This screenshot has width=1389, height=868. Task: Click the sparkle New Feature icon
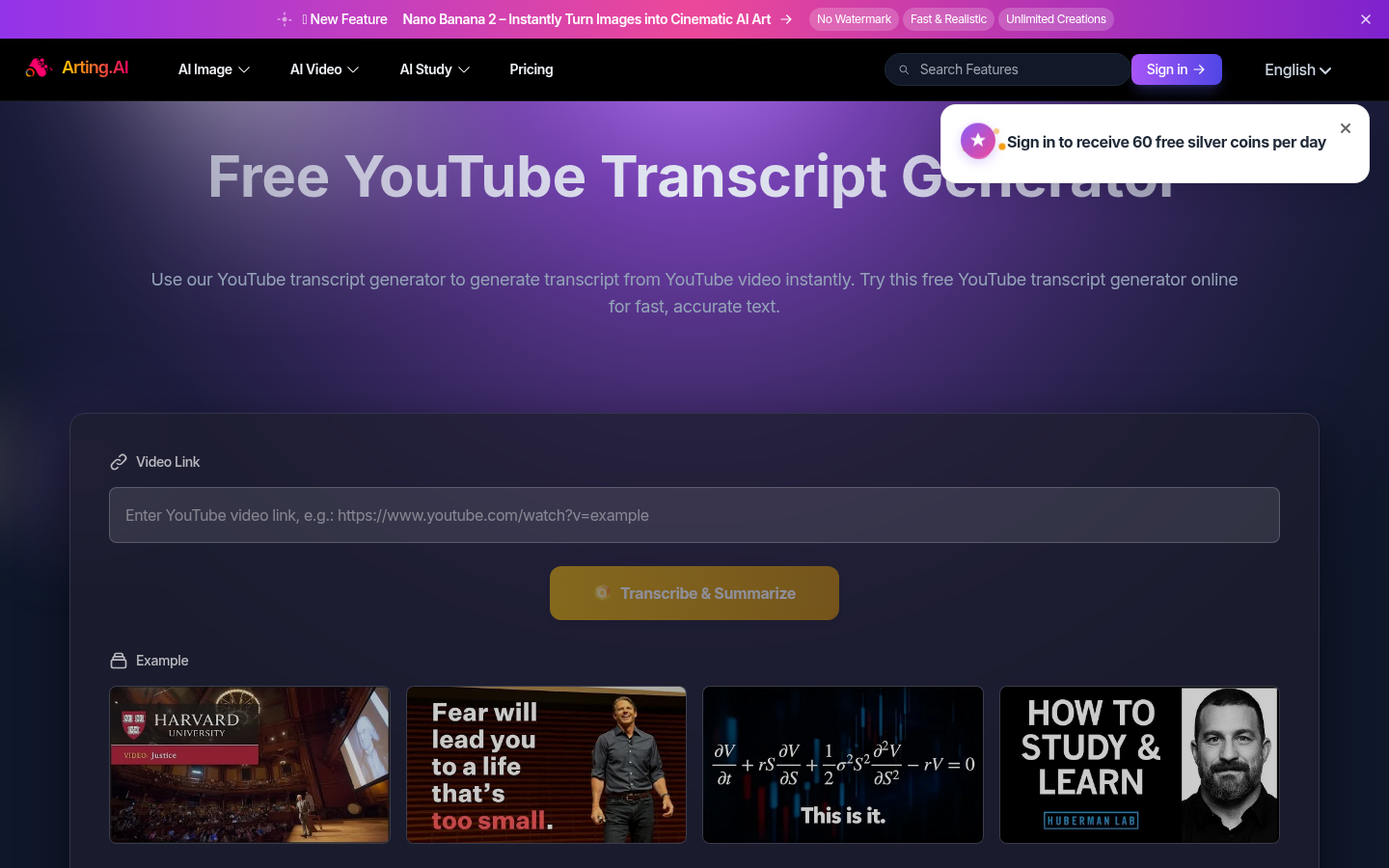[285, 19]
